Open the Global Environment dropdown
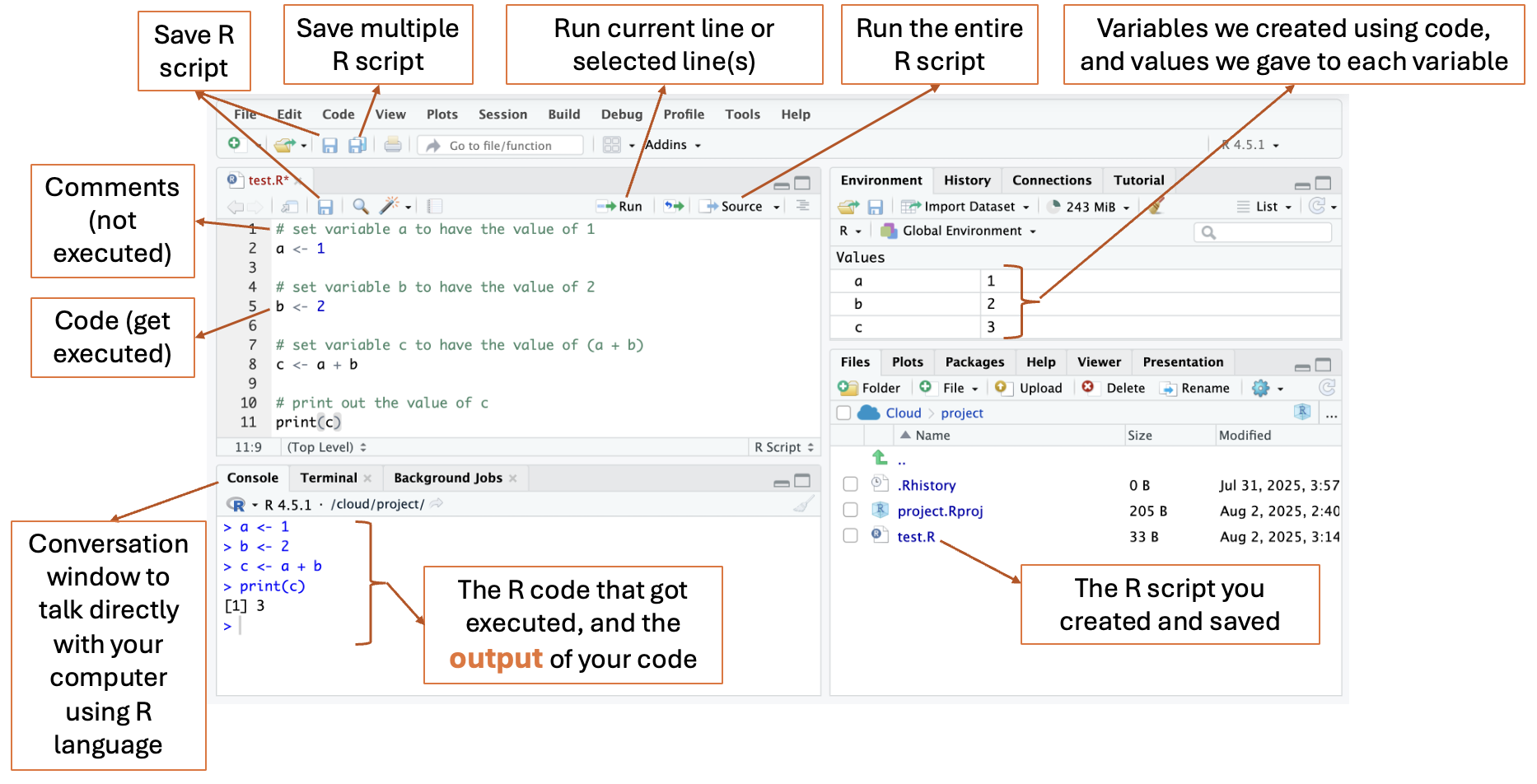Screen dimensions: 1537x784 click(960, 231)
